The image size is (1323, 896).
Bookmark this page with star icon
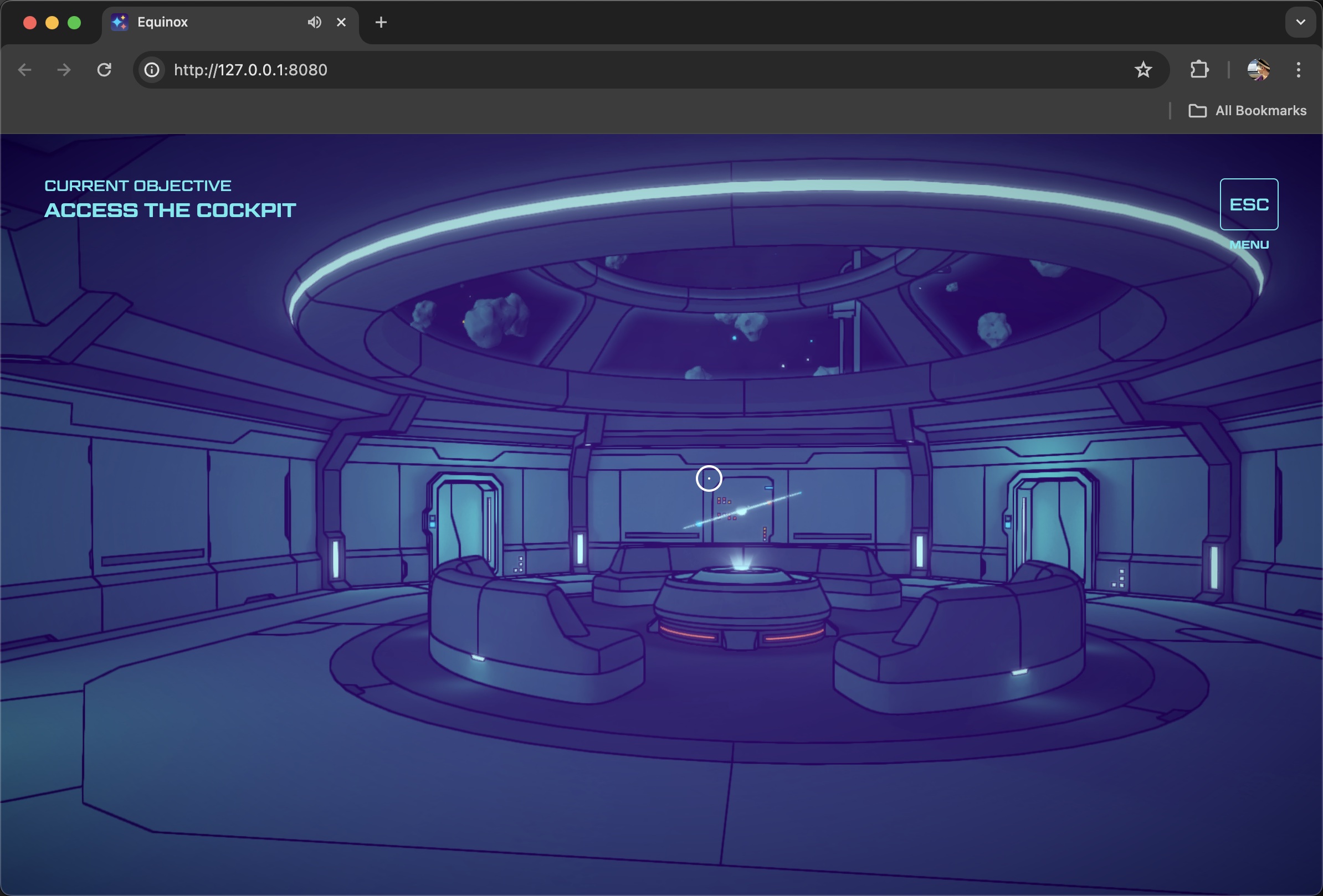point(1142,70)
